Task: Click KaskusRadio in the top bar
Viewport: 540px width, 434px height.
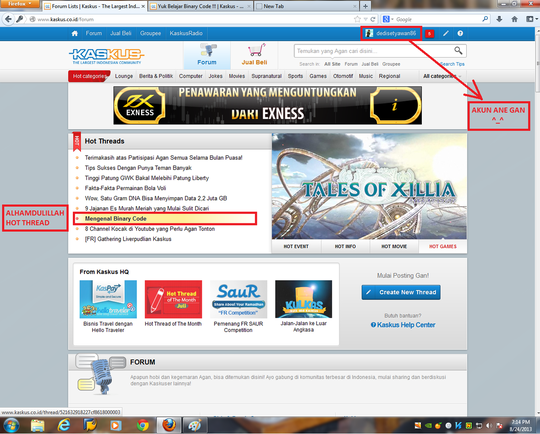Action: tap(186, 33)
